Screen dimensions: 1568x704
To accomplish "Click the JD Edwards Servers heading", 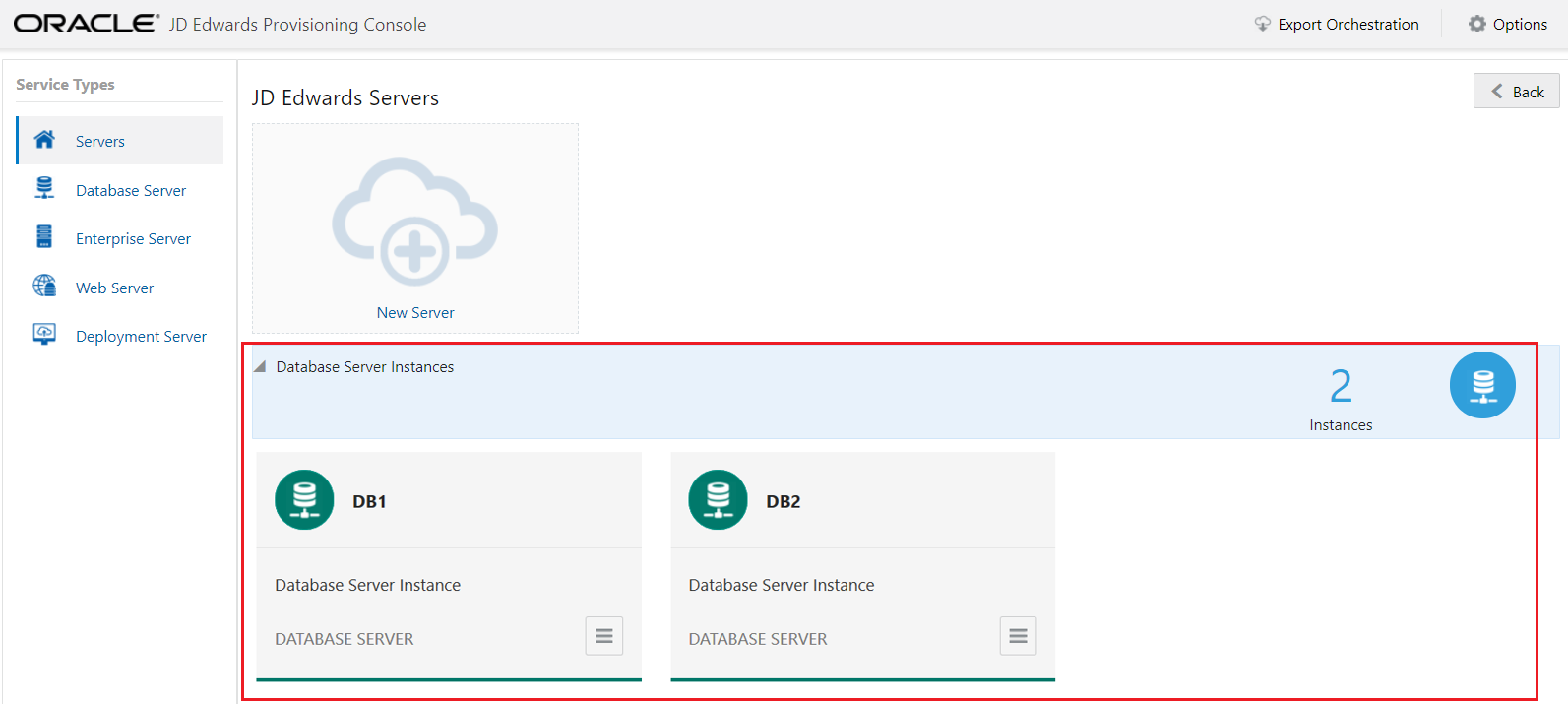I will pos(345,97).
